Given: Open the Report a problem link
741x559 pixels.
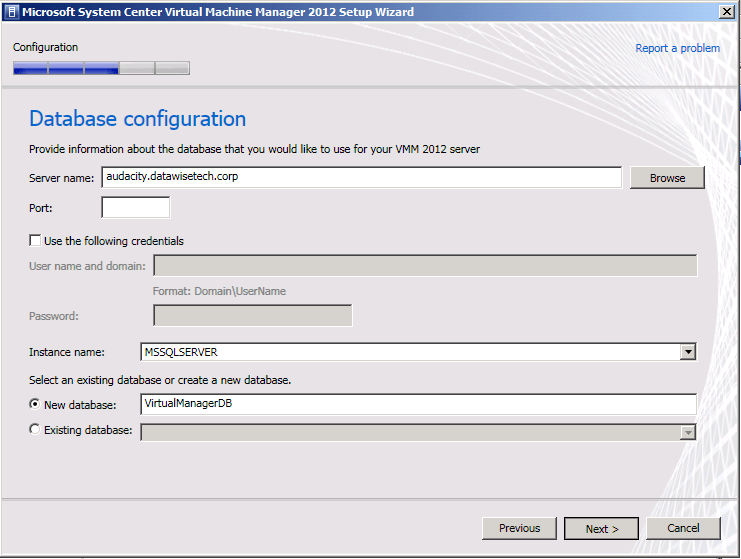Looking at the screenshot, I should [677, 48].
